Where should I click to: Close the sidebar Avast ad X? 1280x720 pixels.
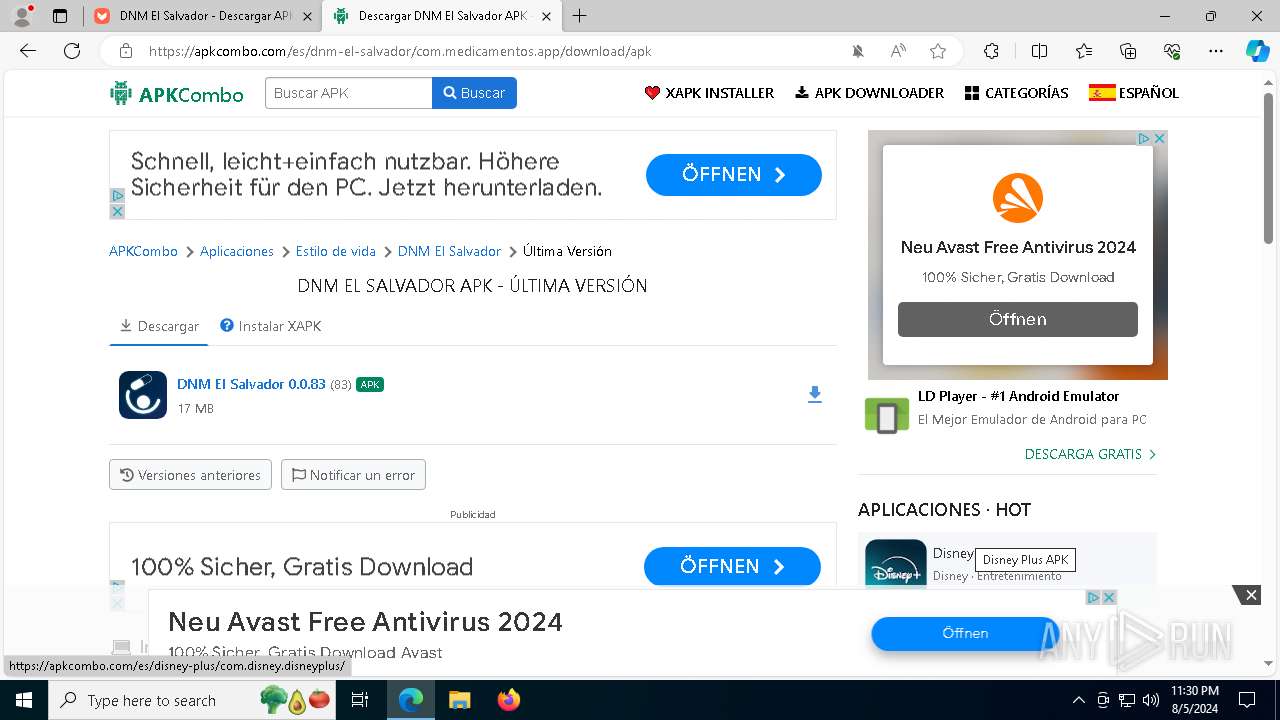tap(1160, 138)
